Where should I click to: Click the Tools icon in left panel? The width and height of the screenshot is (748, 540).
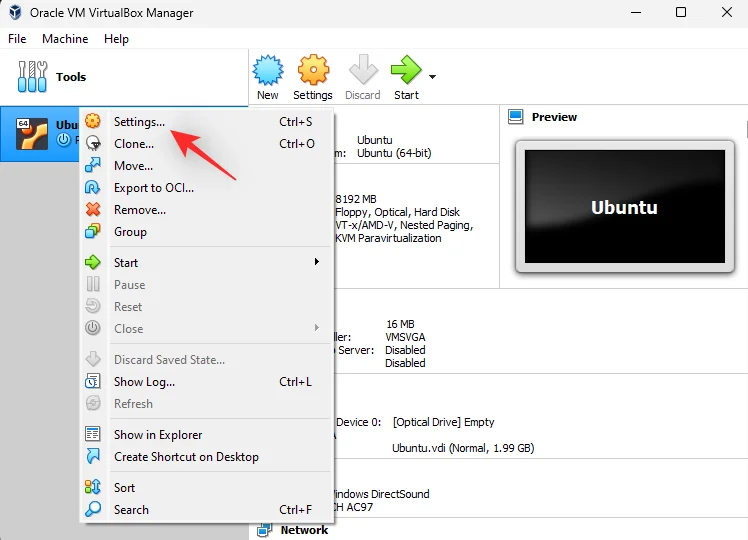coord(34,77)
